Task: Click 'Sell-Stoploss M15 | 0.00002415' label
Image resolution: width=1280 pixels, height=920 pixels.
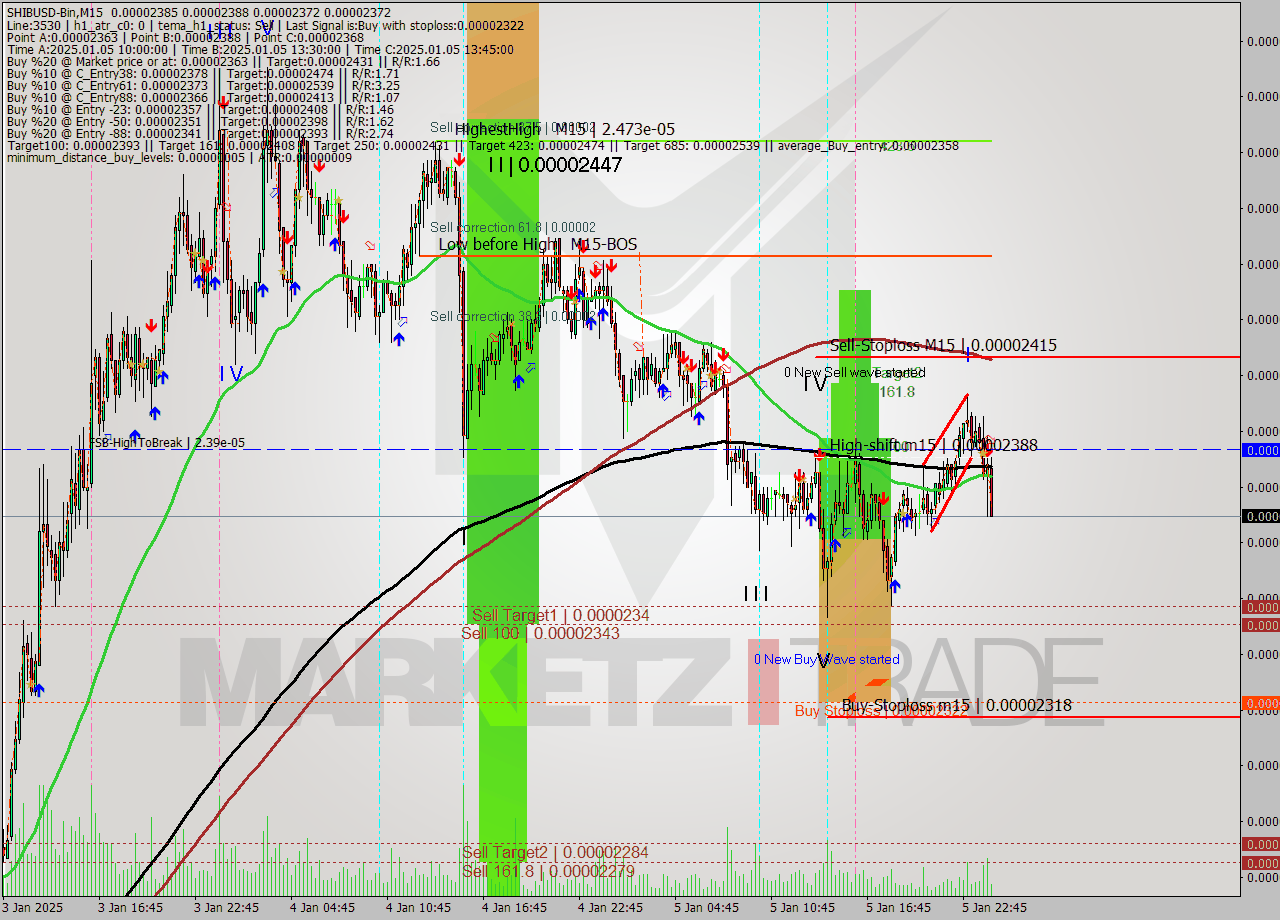Action: [x=943, y=345]
